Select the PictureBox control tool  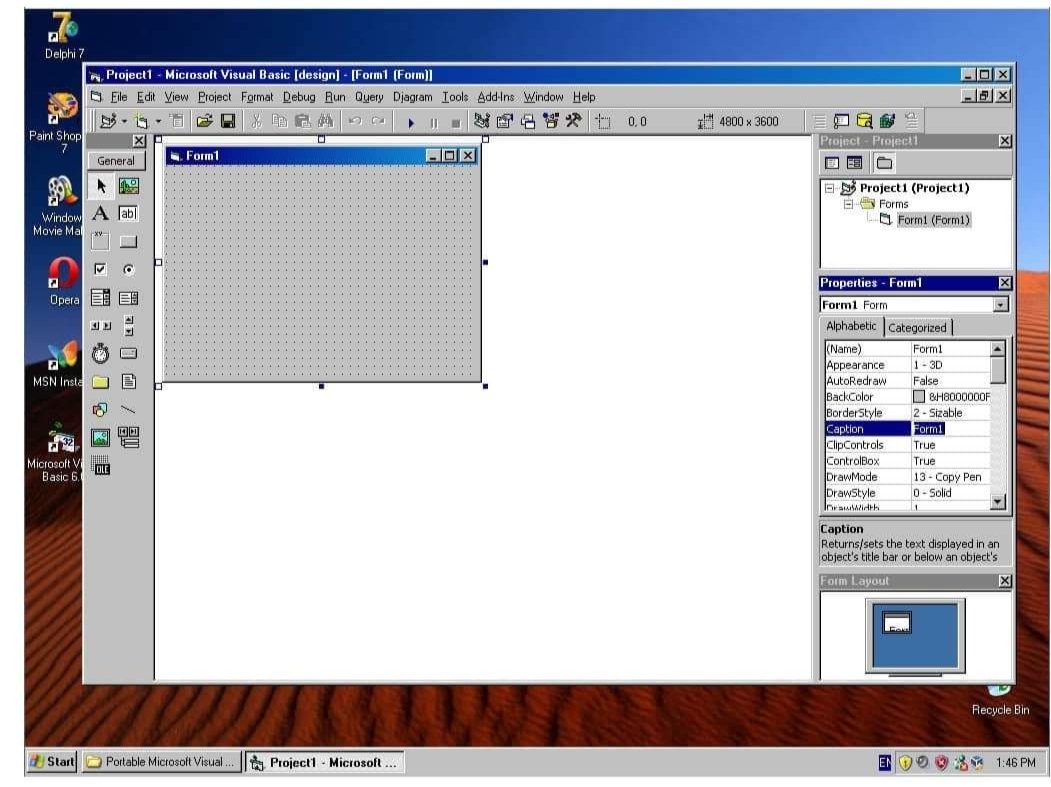[129, 186]
